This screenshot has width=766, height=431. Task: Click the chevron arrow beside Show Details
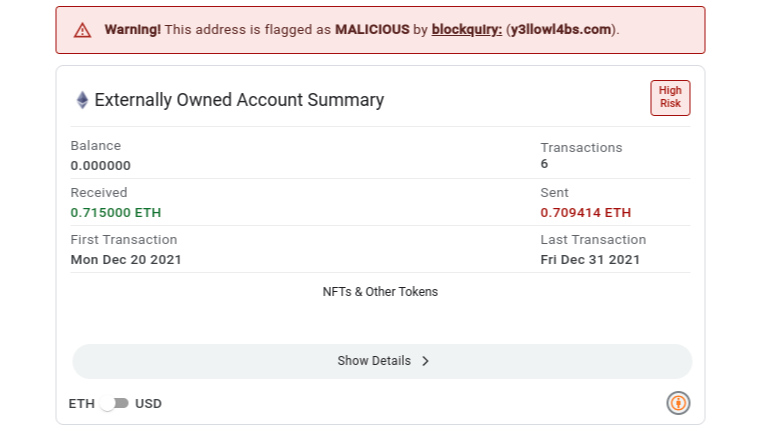click(426, 361)
